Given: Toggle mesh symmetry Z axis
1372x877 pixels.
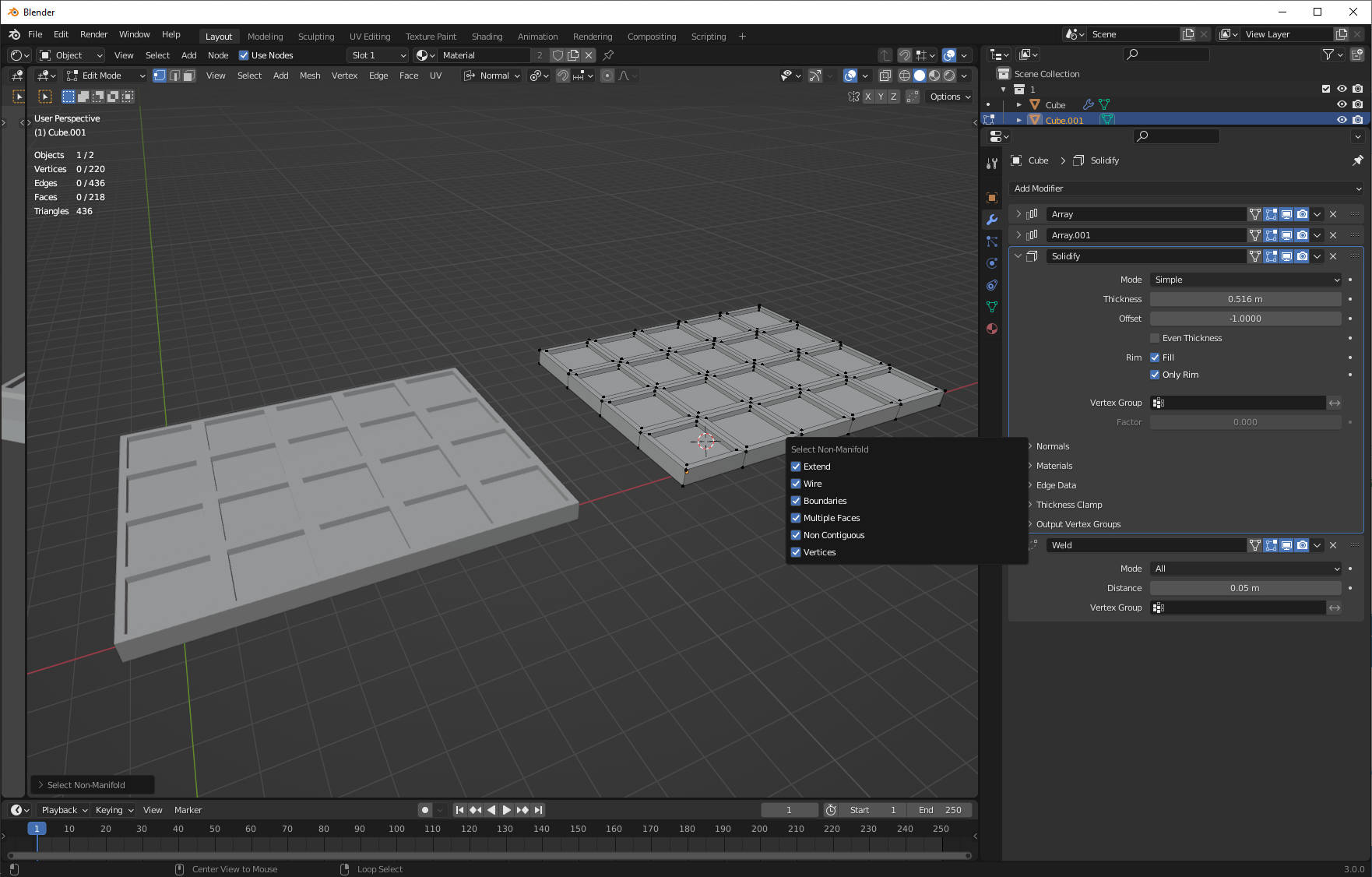Looking at the screenshot, I should pos(894,97).
